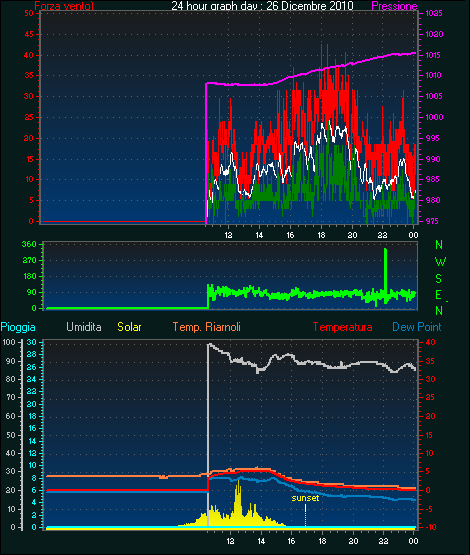This screenshot has width=470, height=555.
Task: Click the green 'S' compass letter
Action: click(x=439, y=279)
